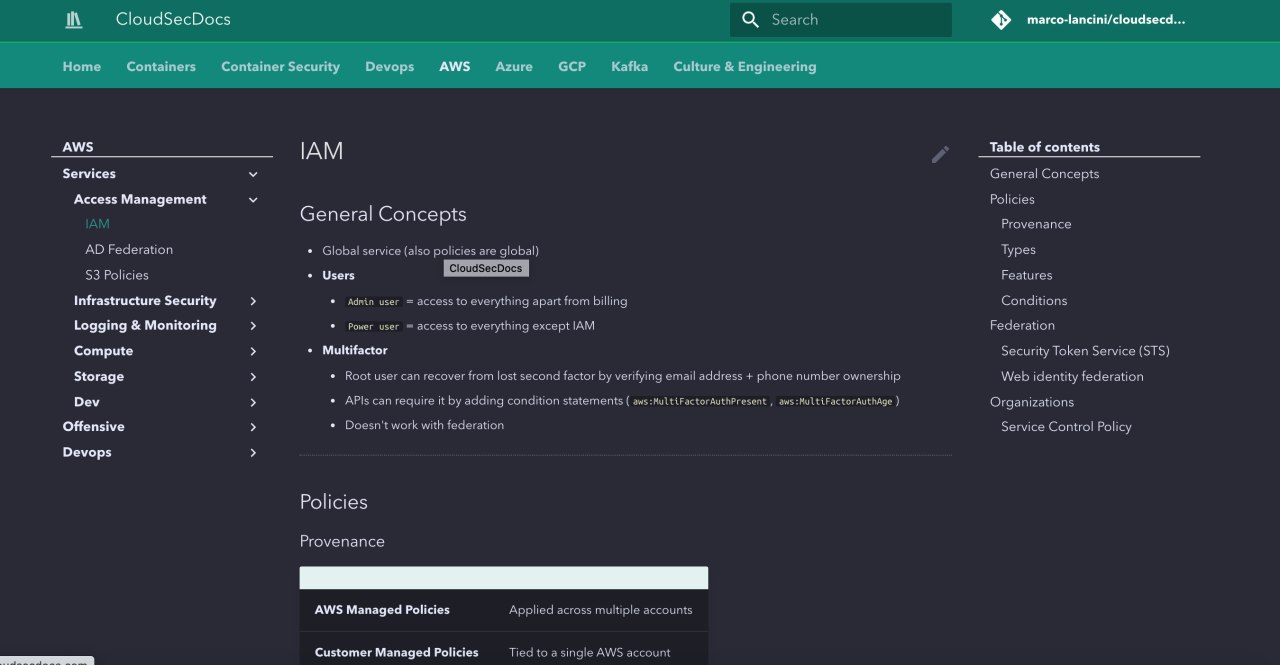
Task: Collapse the Services section chevron
Action: 253,174
